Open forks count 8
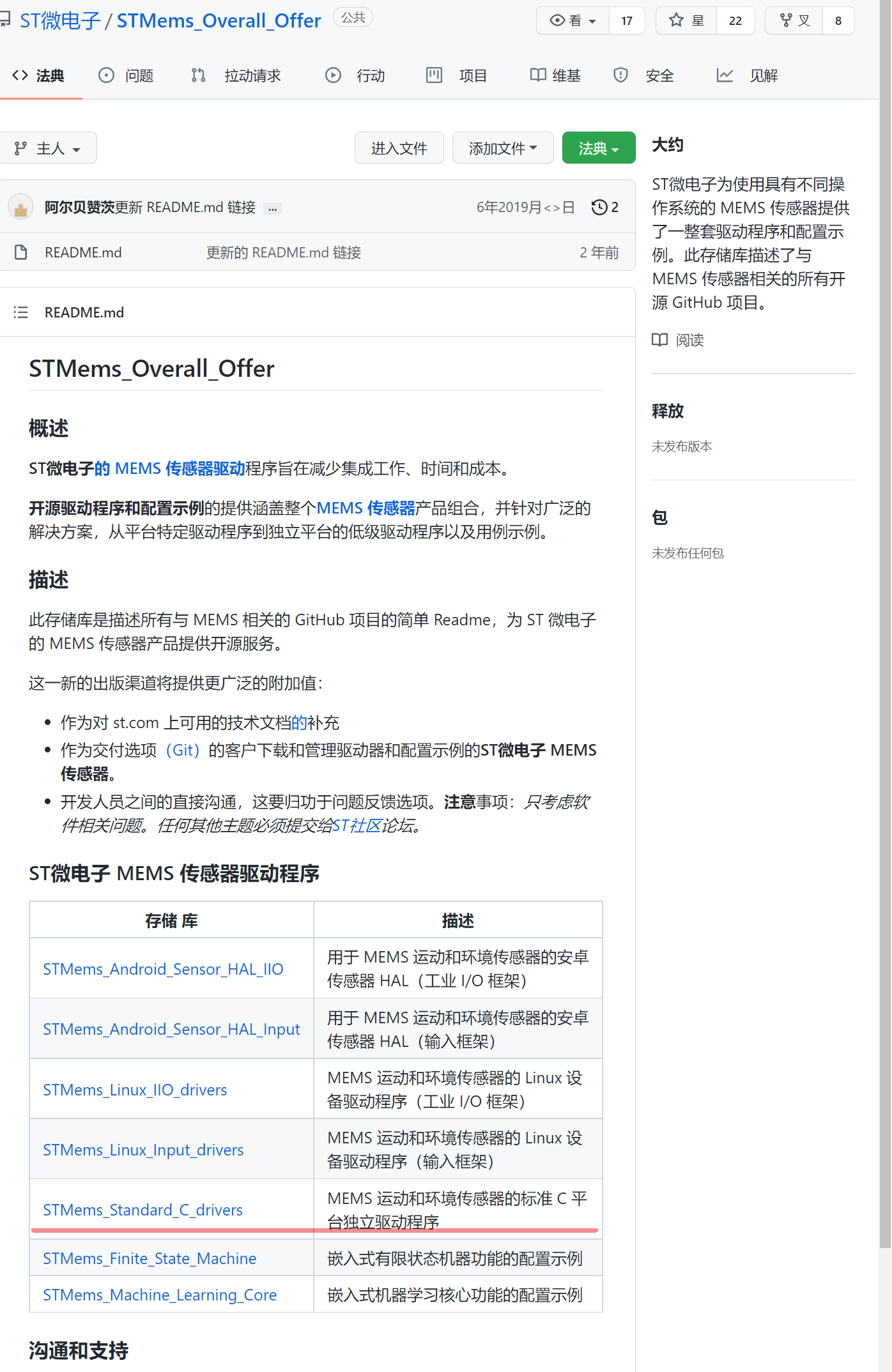Screen dimensions: 892x1372 click(x=838, y=20)
